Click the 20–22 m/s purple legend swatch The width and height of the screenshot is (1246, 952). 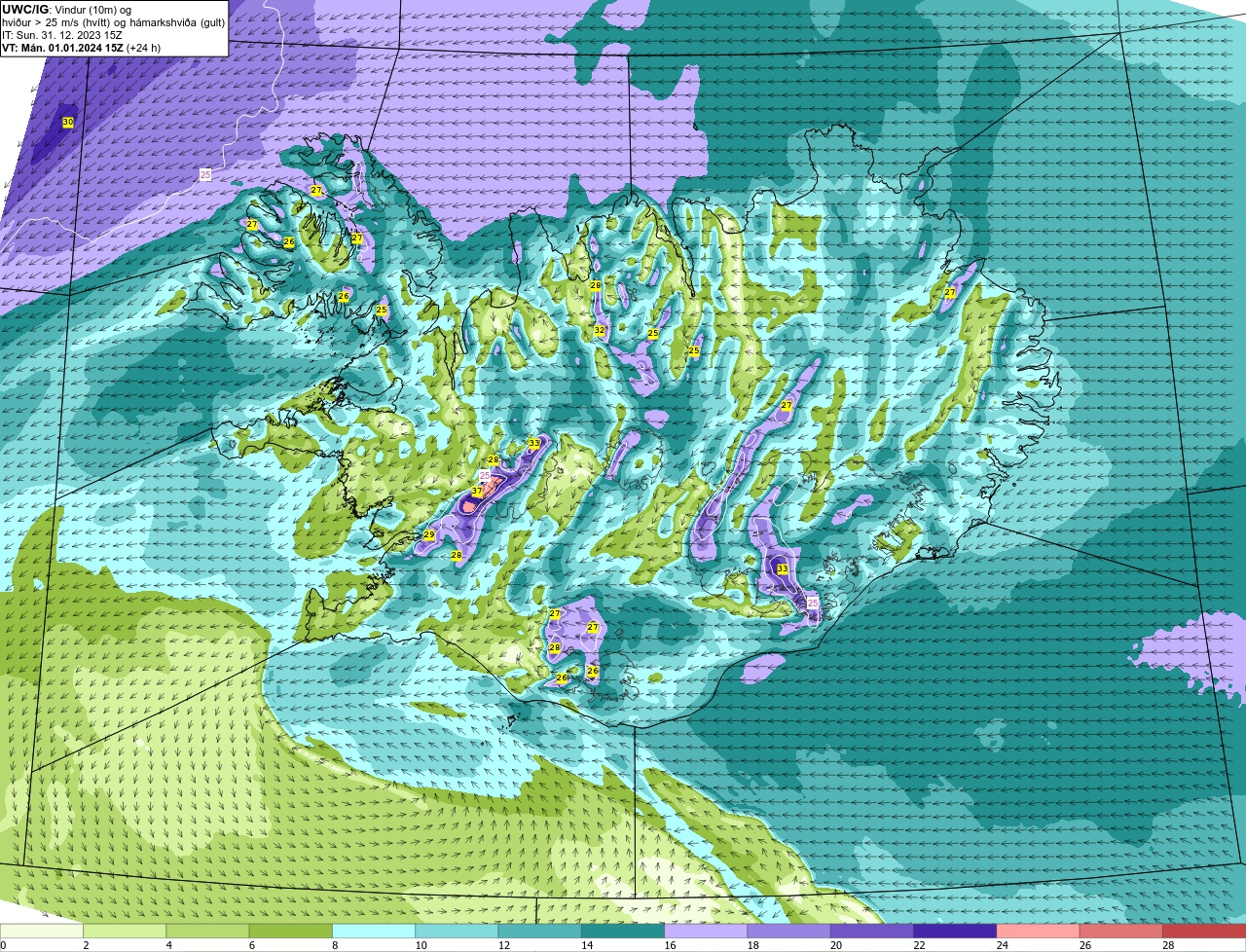[x=873, y=931]
